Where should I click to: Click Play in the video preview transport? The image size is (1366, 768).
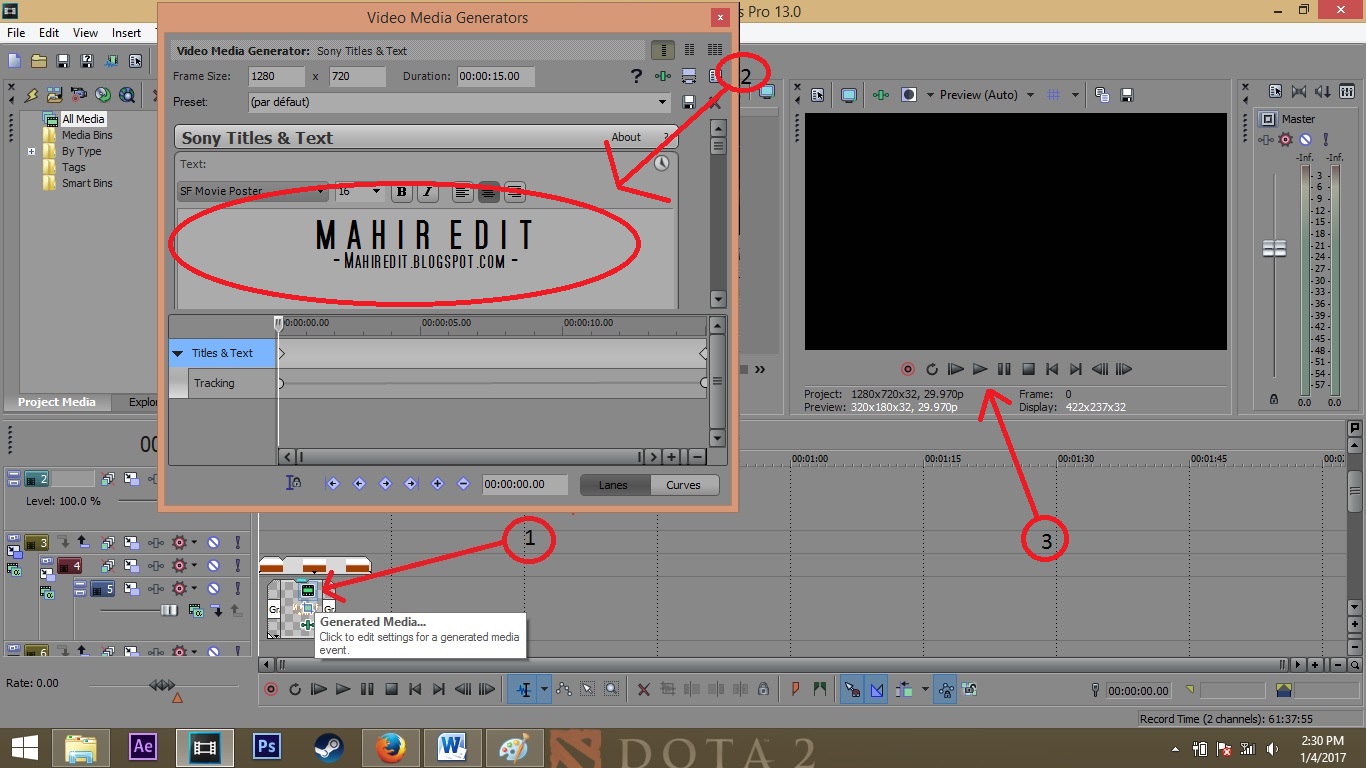coord(980,369)
